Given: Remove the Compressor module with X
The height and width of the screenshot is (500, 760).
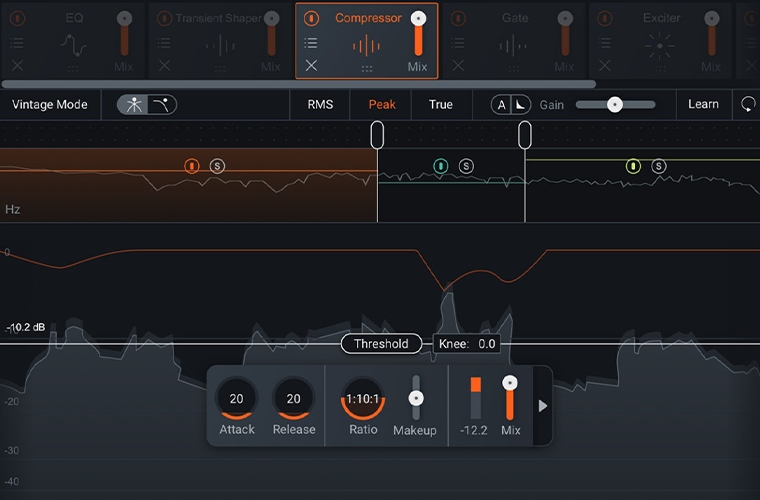Looking at the screenshot, I should tap(311, 65).
